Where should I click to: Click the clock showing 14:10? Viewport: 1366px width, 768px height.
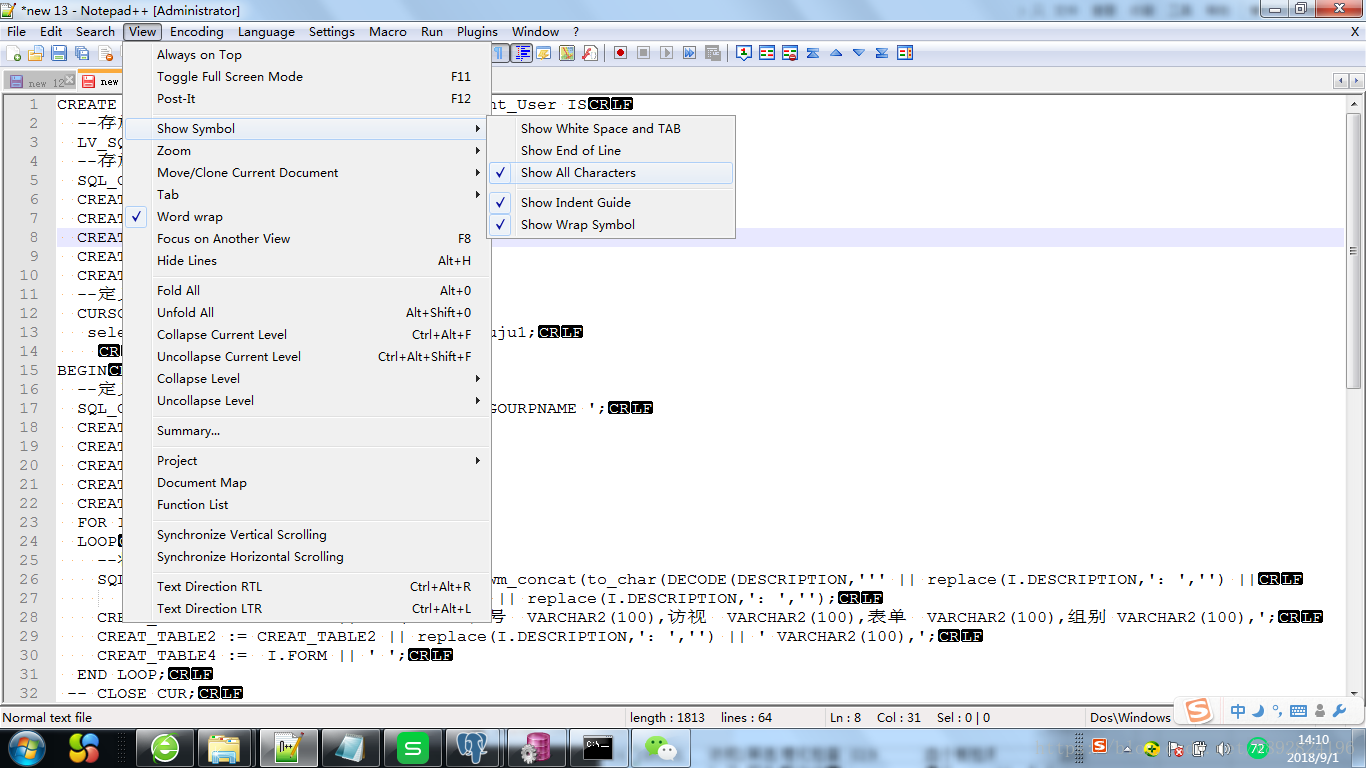tap(1313, 740)
